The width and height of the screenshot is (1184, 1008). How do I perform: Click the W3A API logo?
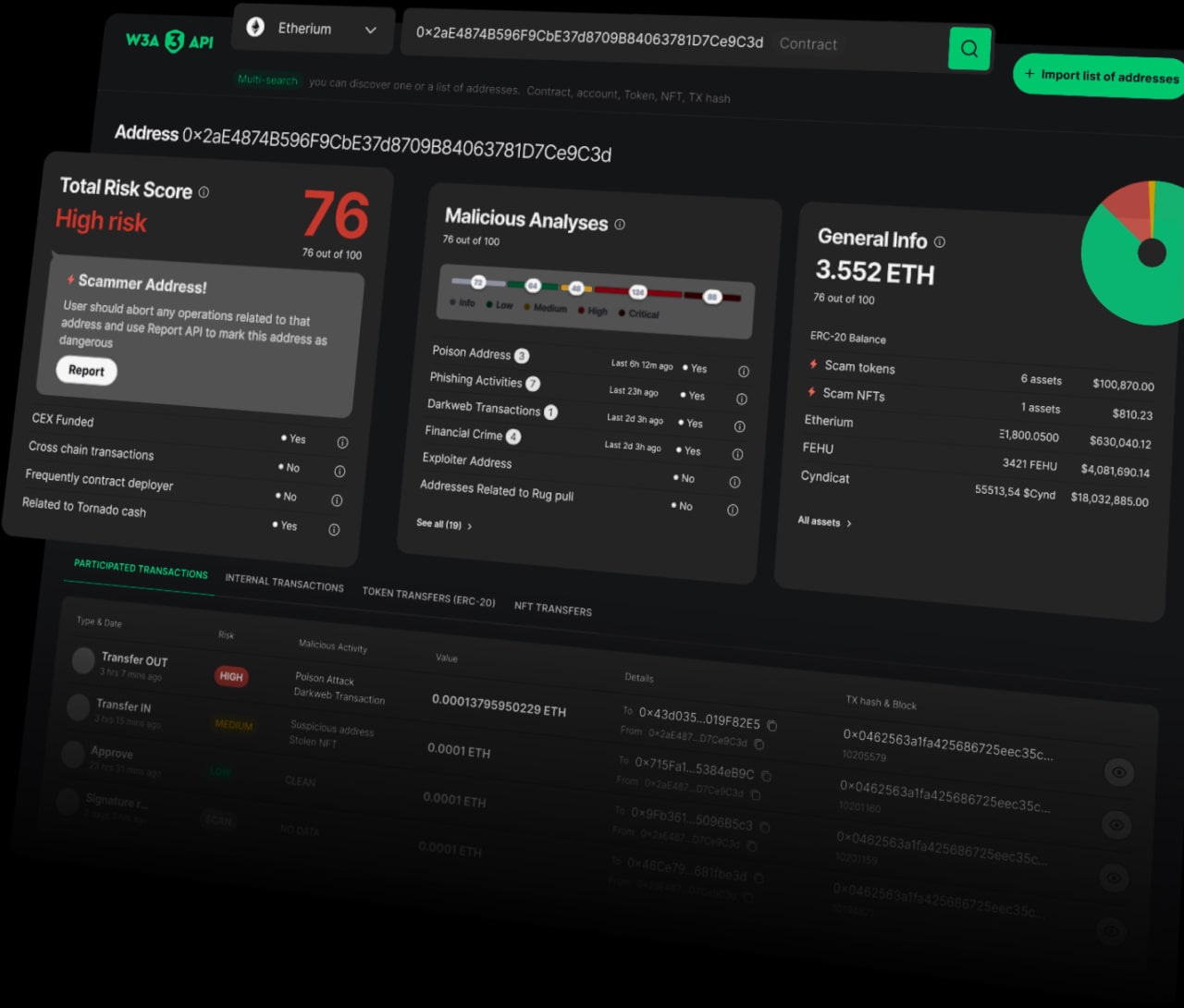[x=169, y=41]
